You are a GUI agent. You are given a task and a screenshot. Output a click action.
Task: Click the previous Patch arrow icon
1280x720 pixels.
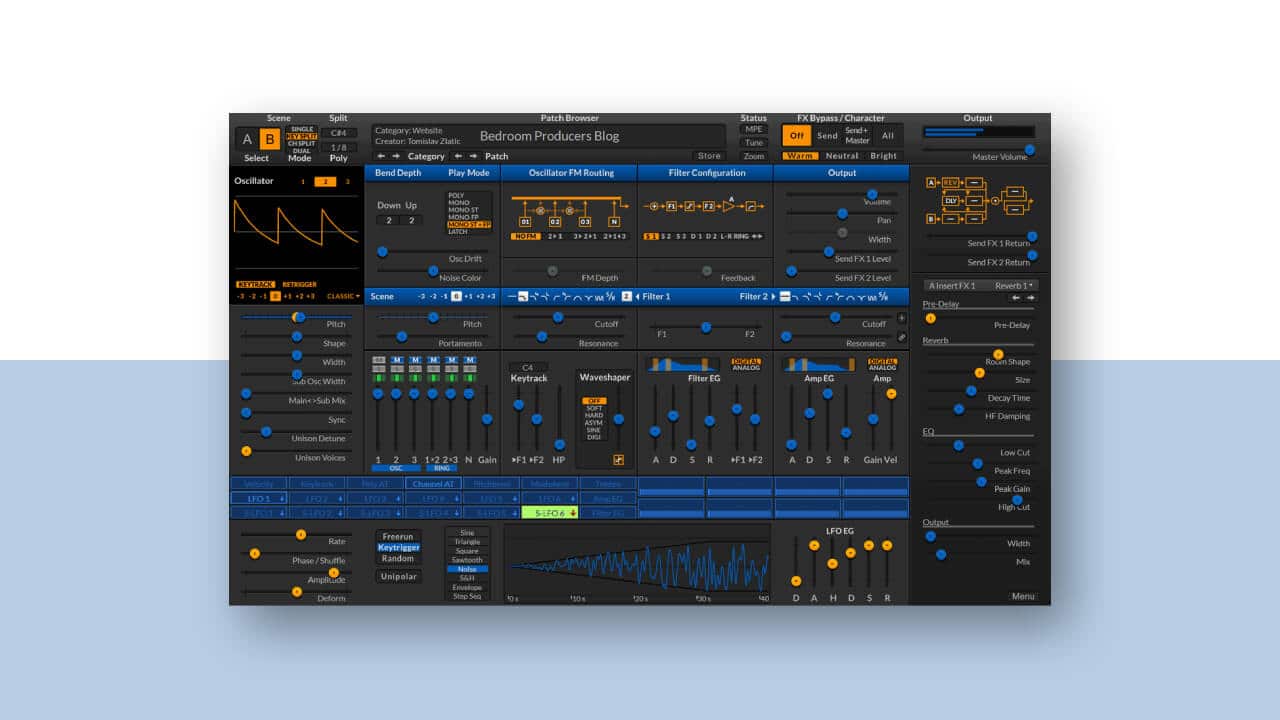tap(458, 156)
